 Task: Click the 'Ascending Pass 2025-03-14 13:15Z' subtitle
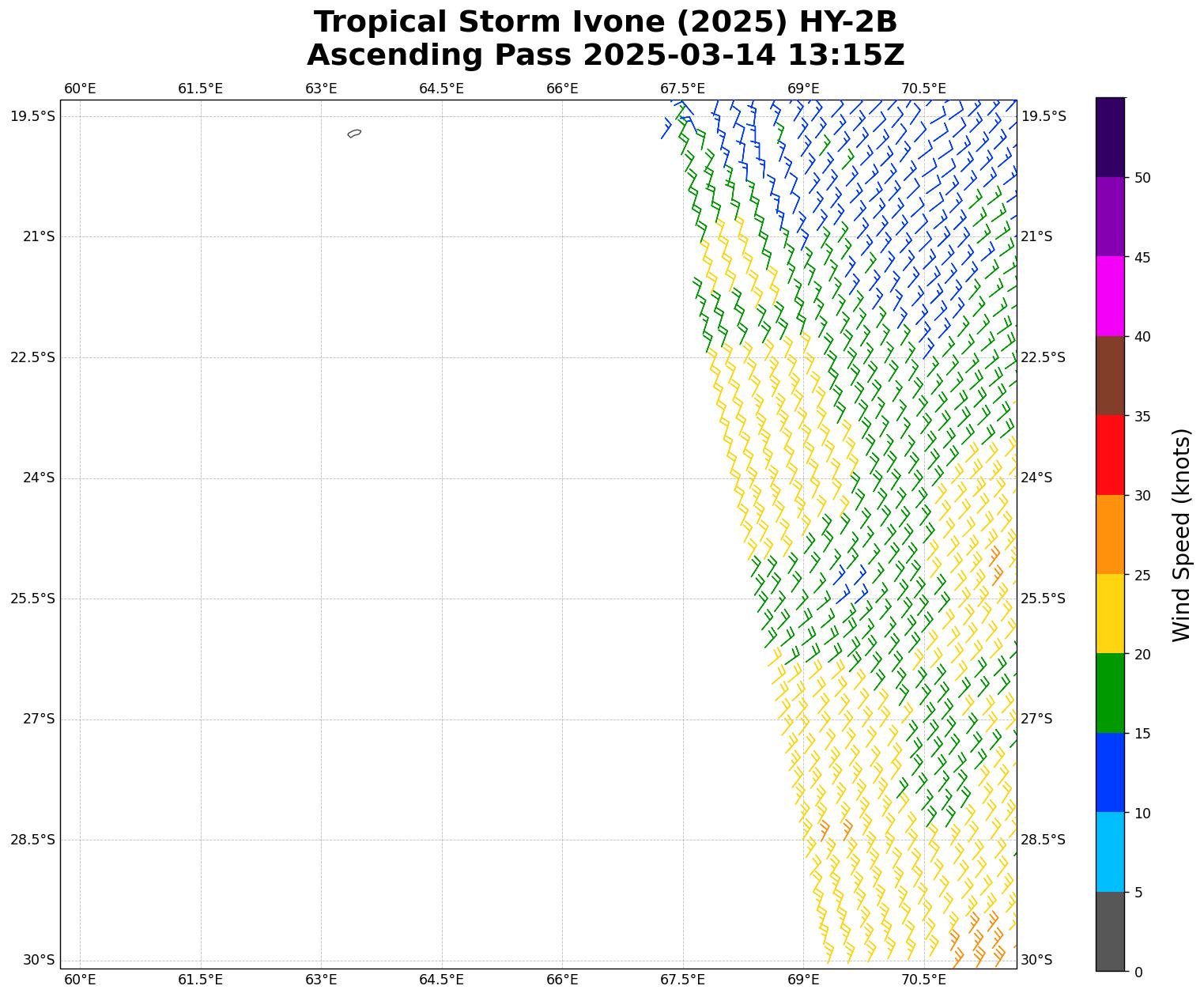(x=606, y=56)
